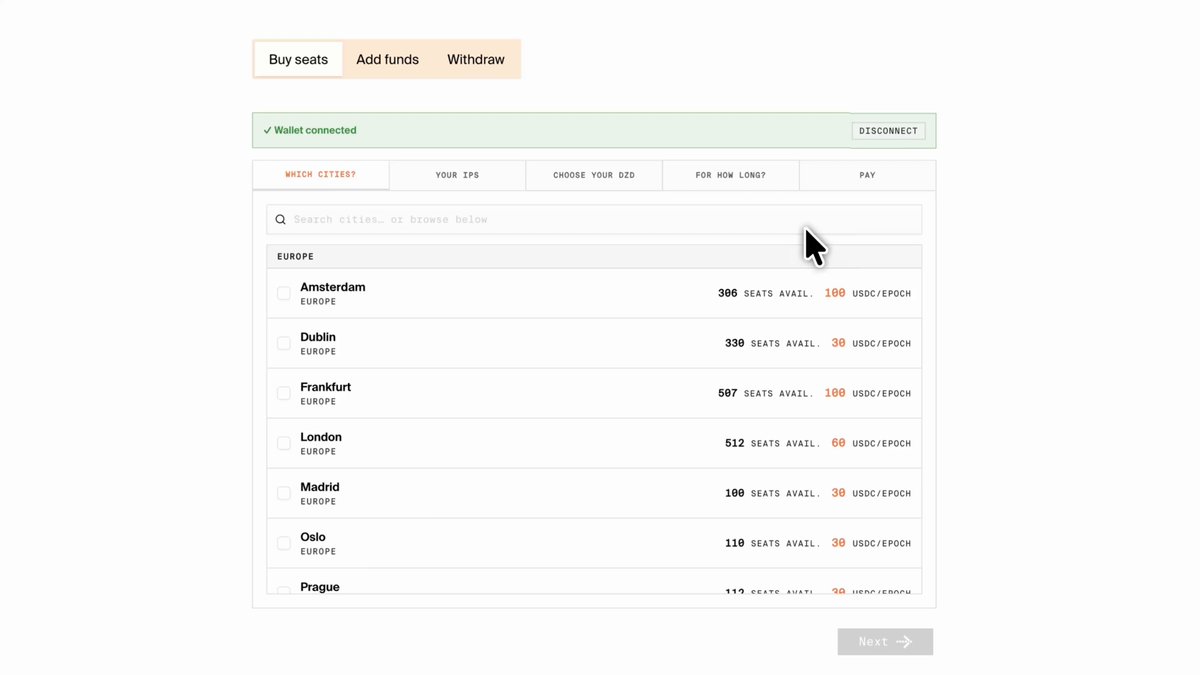Click Amsterdam's 100 USDC/EPOCH price
The height and width of the screenshot is (675, 1200).
tap(868, 294)
